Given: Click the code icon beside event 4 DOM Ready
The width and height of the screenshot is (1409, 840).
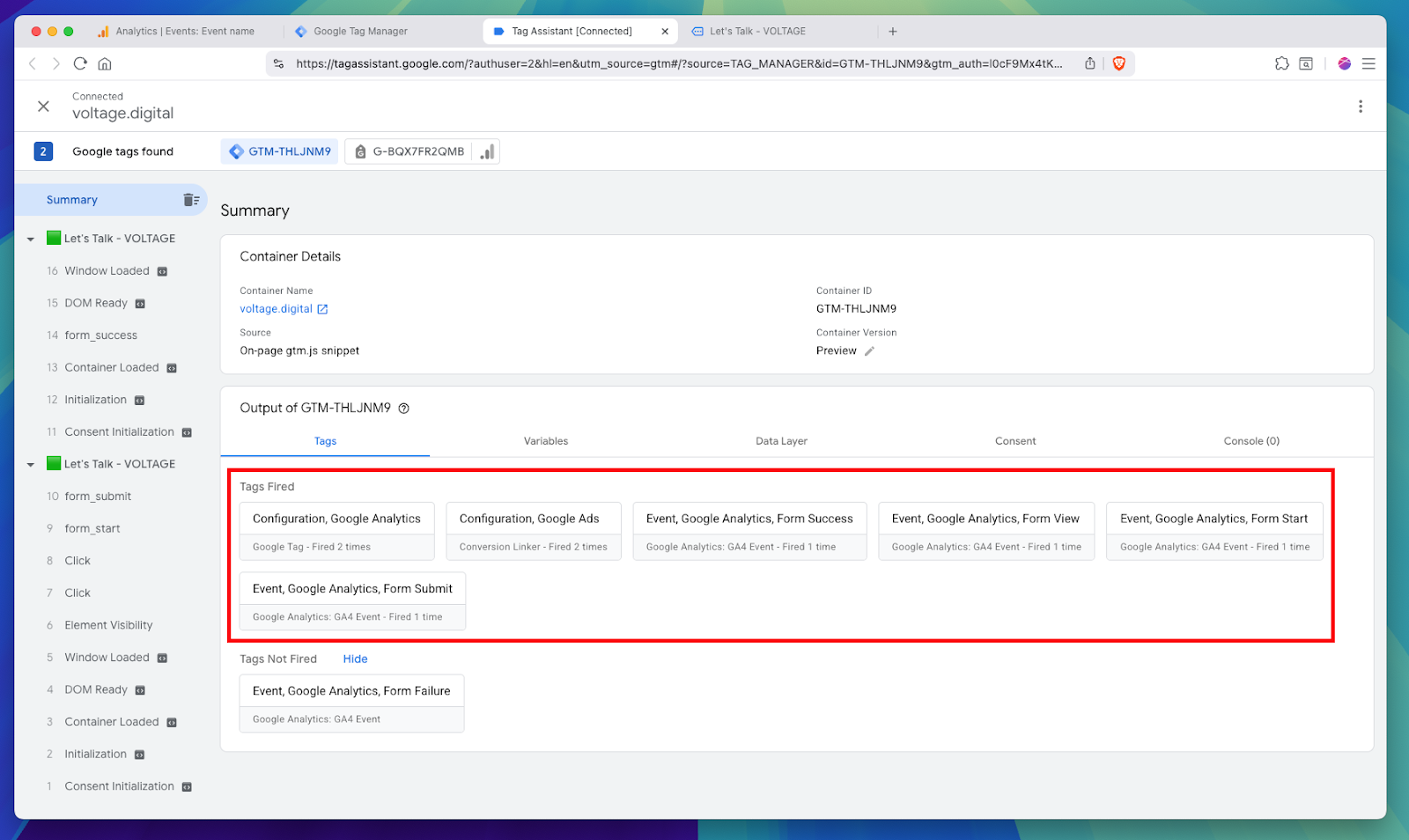Looking at the screenshot, I should tap(140, 690).
